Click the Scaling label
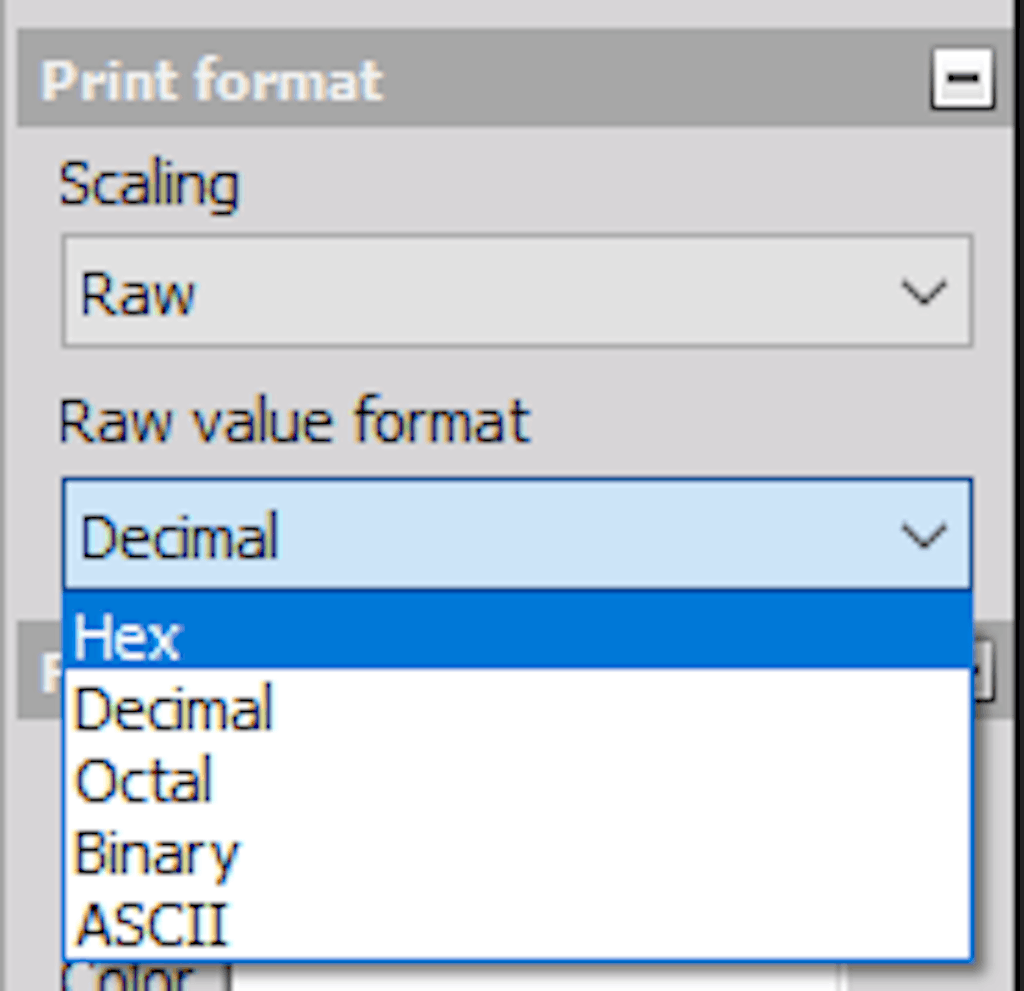 pyautogui.click(x=150, y=186)
